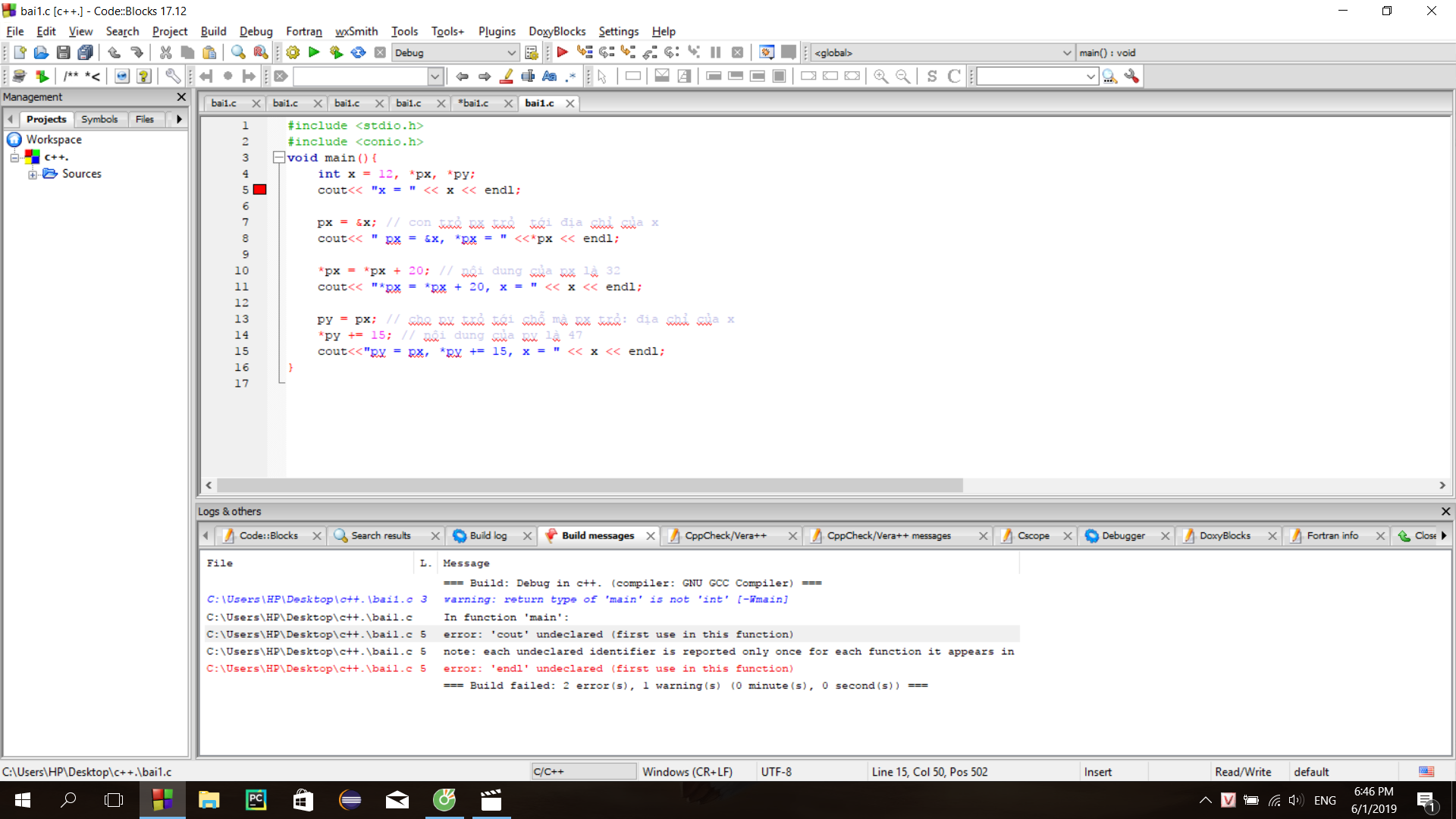This screenshot has width=1456, height=819.
Task: Click the Build and run icon
Action: click(x=336, y=52)
